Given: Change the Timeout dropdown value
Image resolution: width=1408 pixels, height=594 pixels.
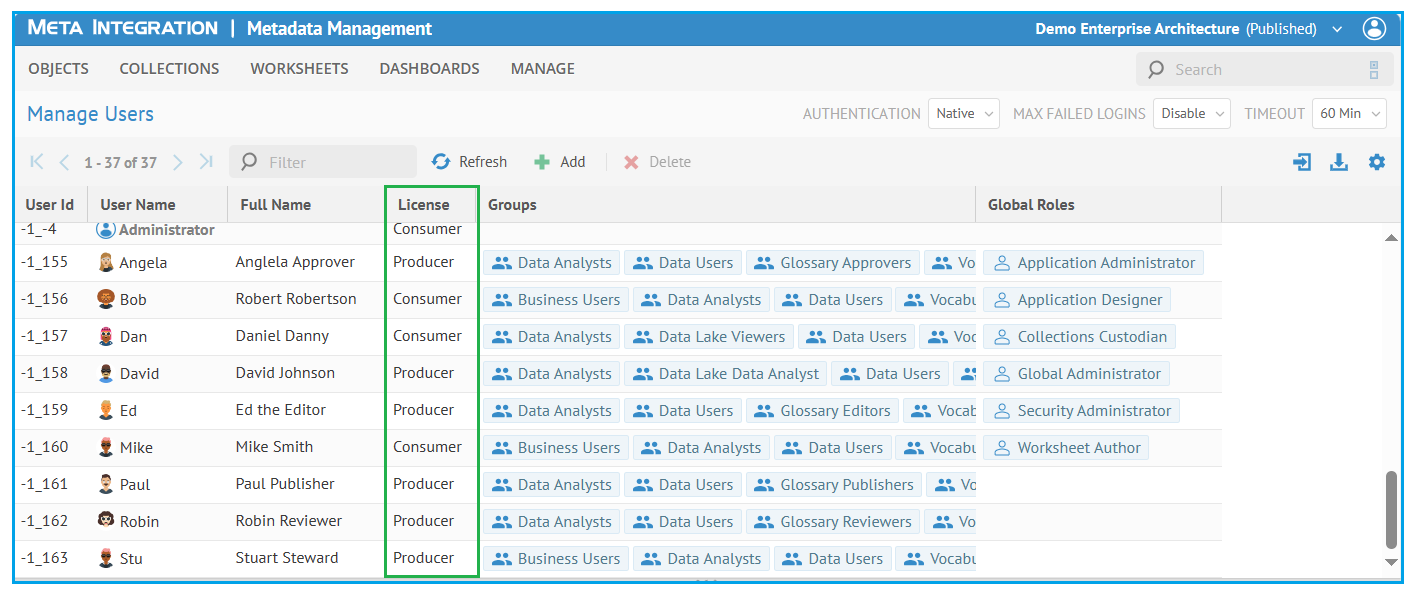Looking at the screenshot, I should point(1348,114).
